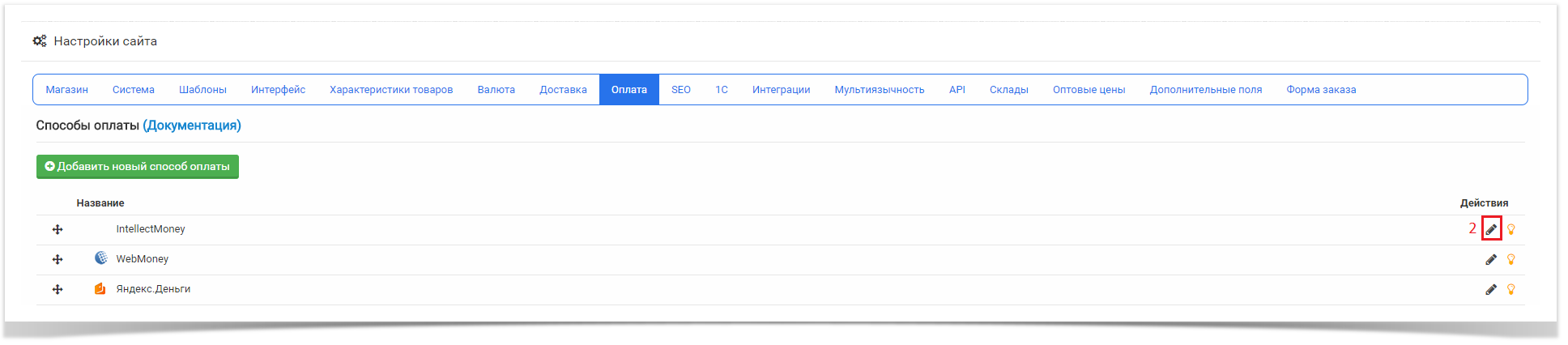The height and width of the screenshot is (345, 1568).
Task: Click the WebMoney globe logo
Action: coord(100,258)
